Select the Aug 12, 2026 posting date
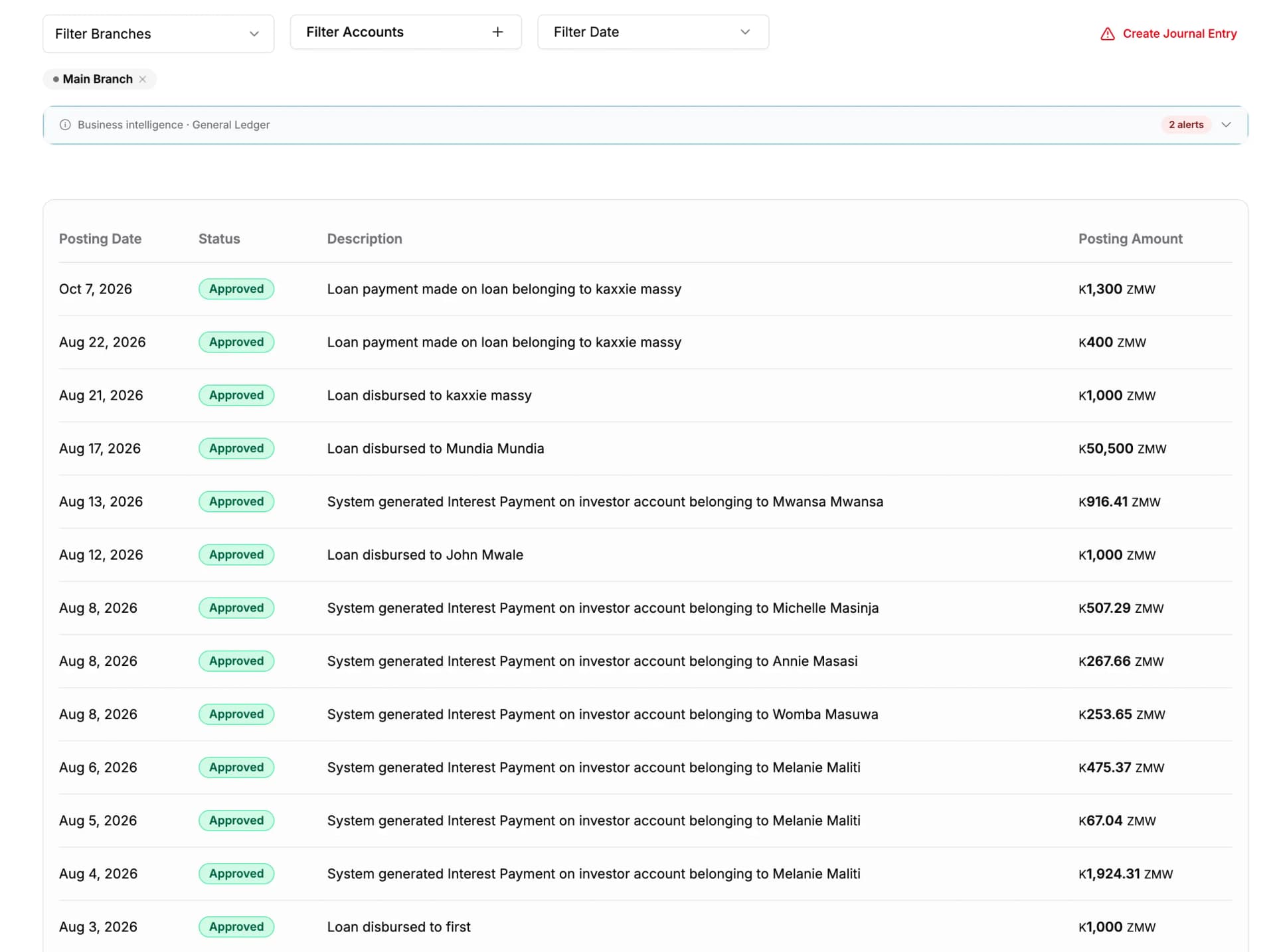Screen dimensions: 1275x952 (101, 554)
